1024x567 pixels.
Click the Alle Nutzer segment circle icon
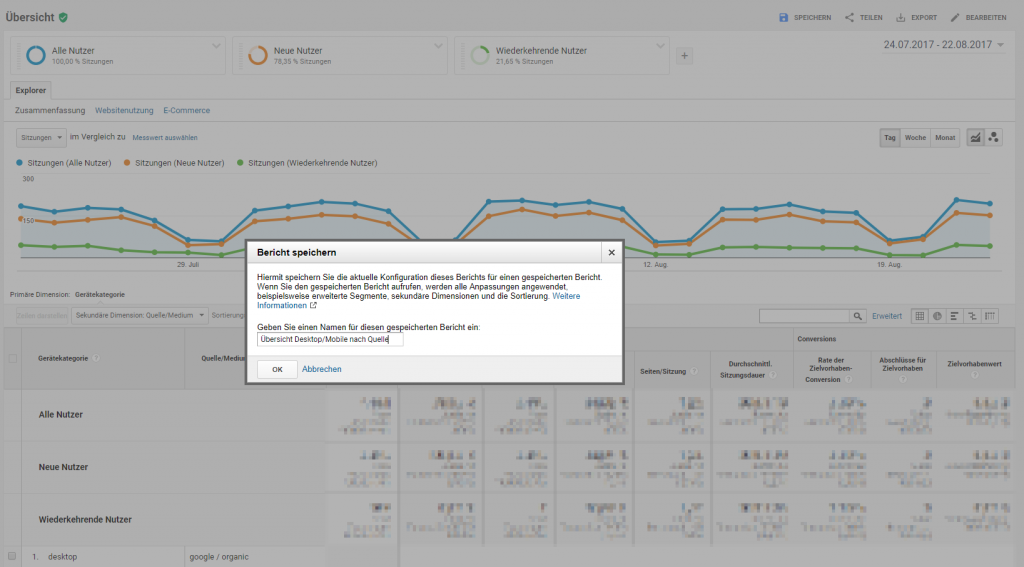pyautogui.click(x=35, y=56)
